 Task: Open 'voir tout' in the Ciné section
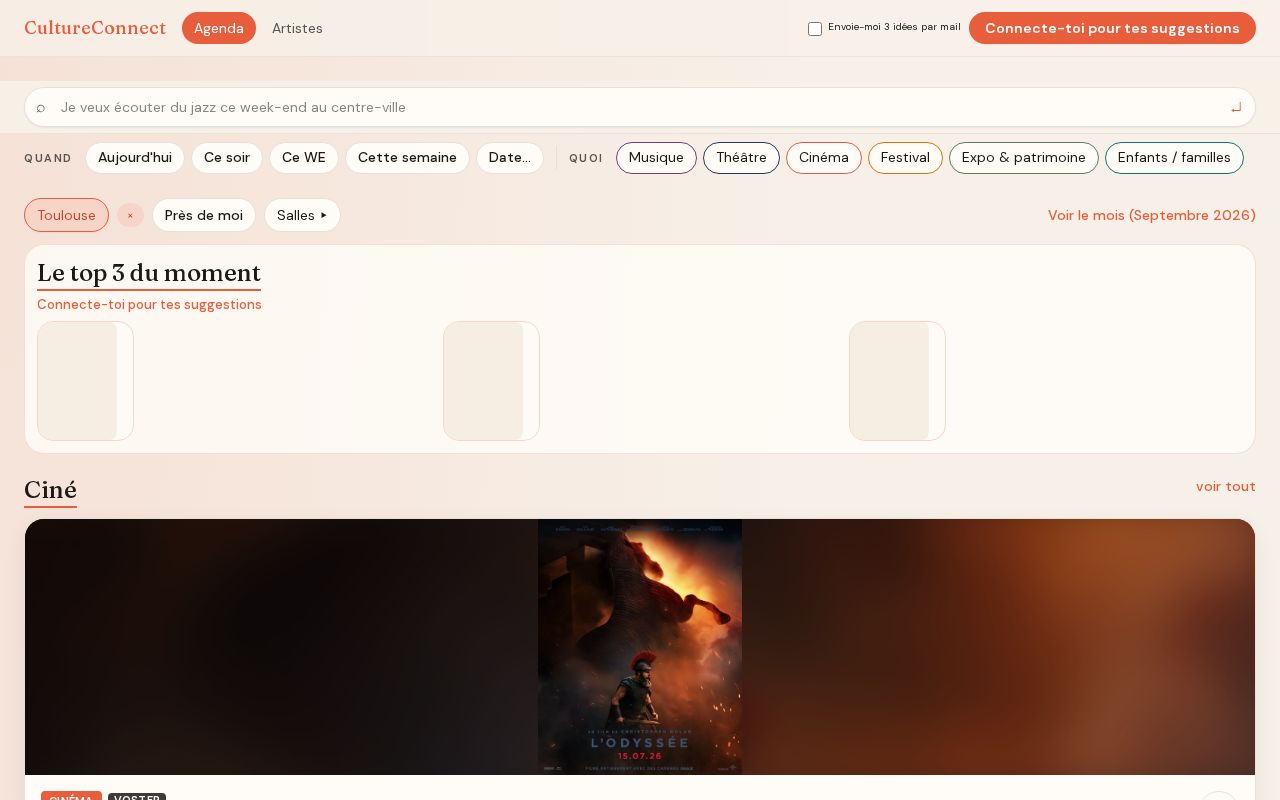[1226, 486]
